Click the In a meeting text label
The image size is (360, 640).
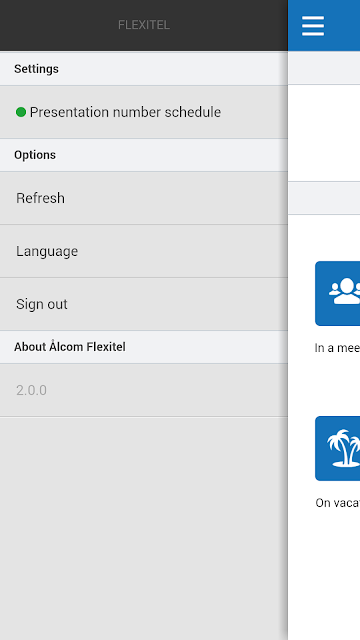tap(337, 348)
